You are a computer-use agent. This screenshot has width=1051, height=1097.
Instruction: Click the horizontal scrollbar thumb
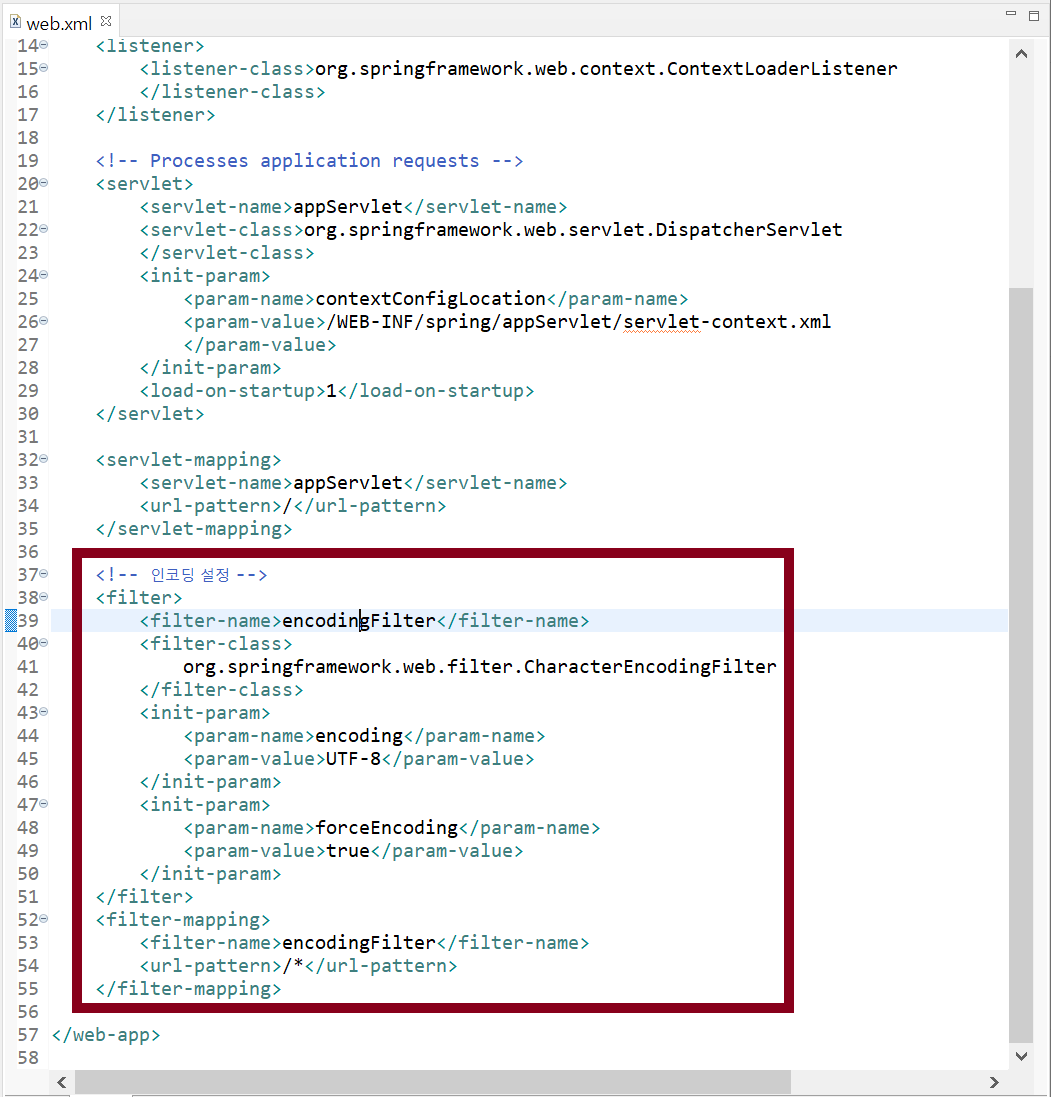coord(432,1082)
